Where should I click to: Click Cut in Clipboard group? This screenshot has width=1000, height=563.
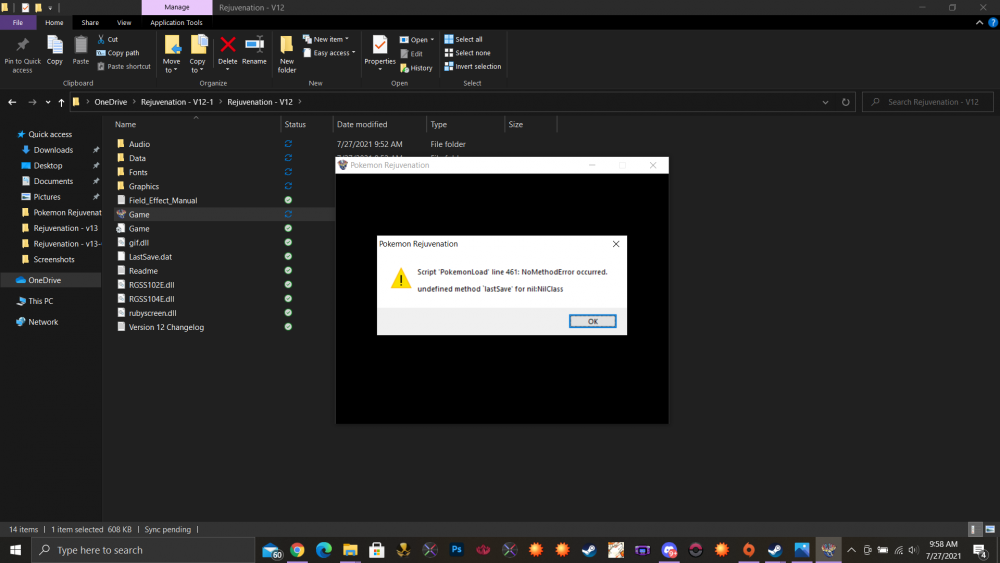coord(107,40)
